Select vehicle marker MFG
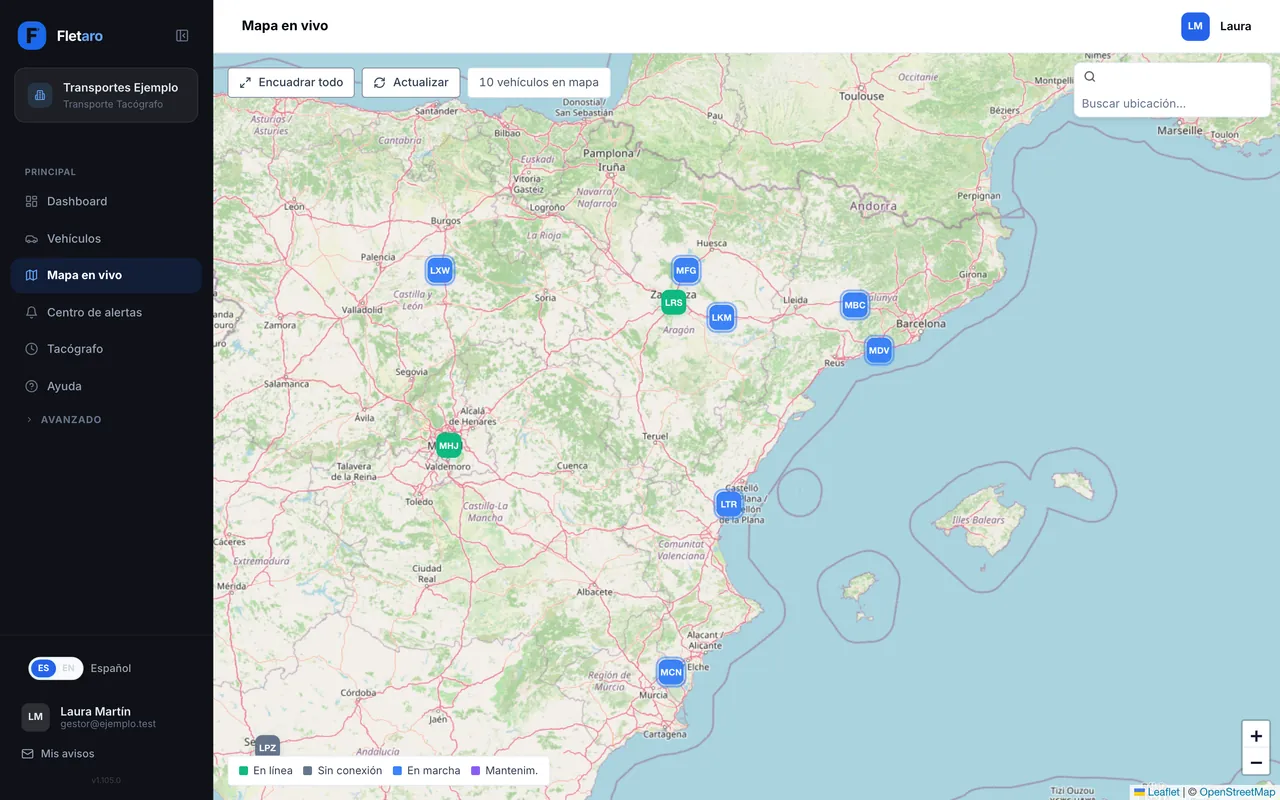The image size is (1280, 800). tap(686, 271)
